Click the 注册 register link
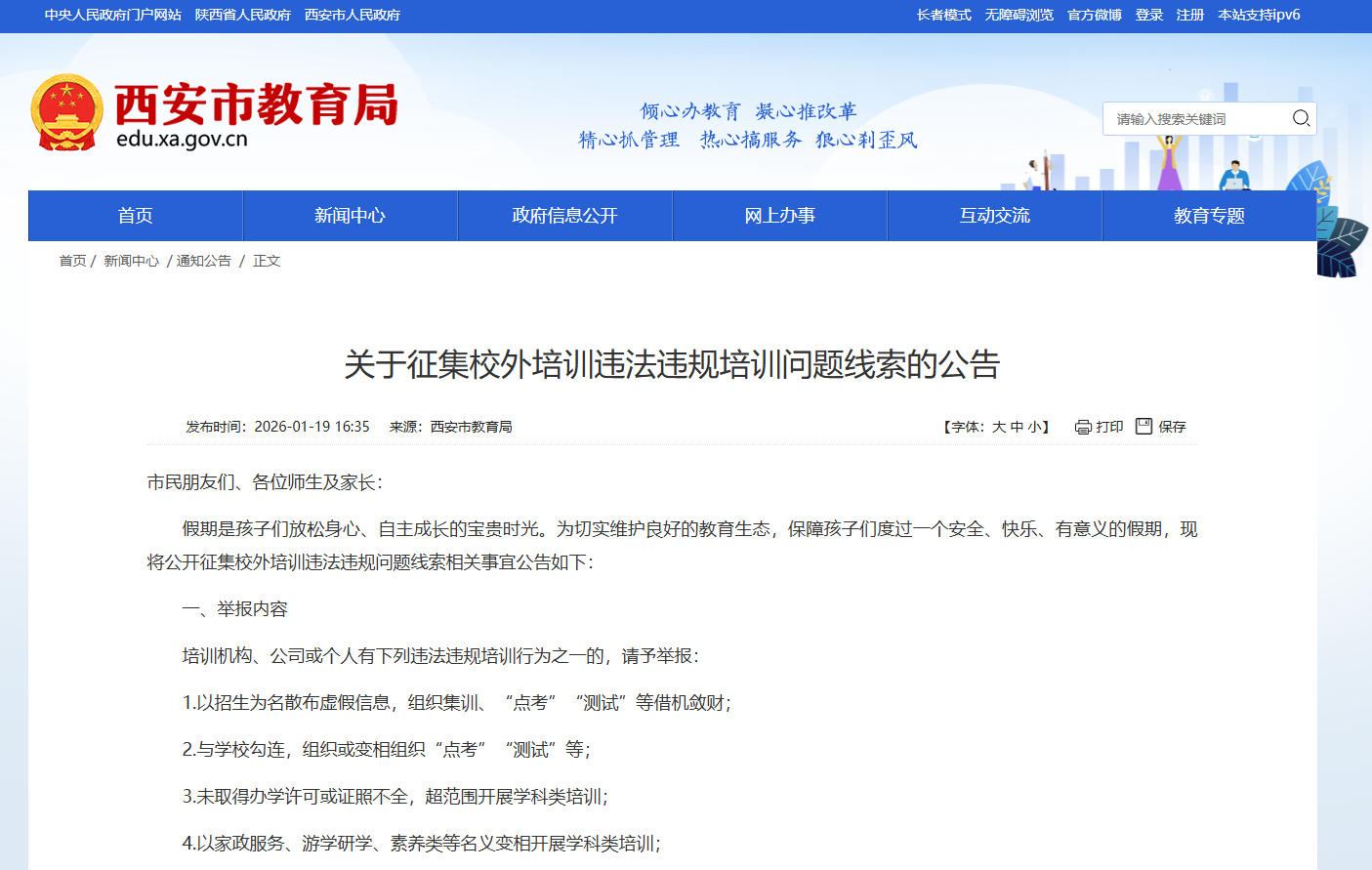The width and height of the screenshot is (1372, 870). pos(1190,16)
